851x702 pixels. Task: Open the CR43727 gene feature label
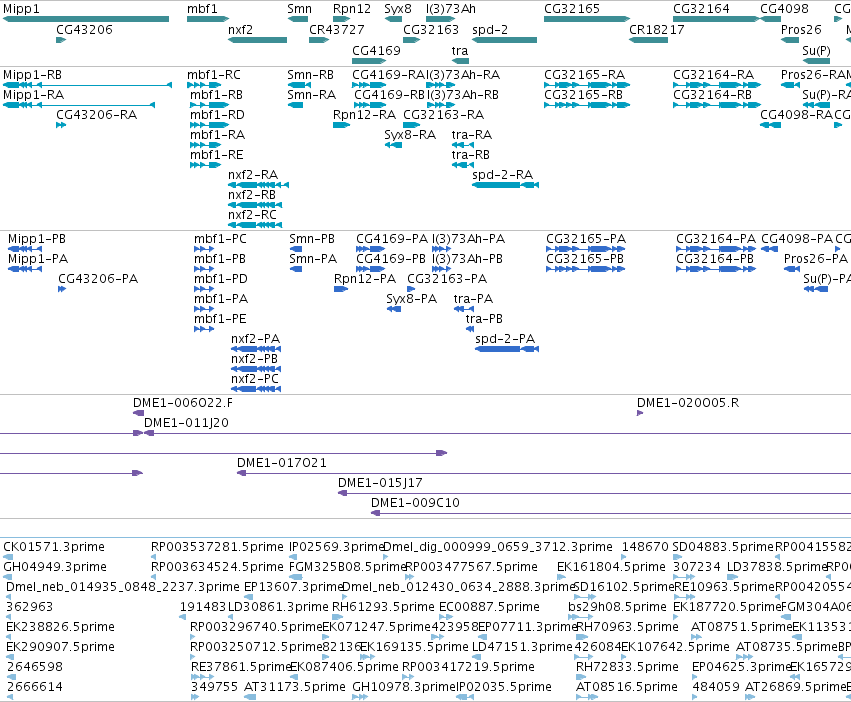click(336, 29)
